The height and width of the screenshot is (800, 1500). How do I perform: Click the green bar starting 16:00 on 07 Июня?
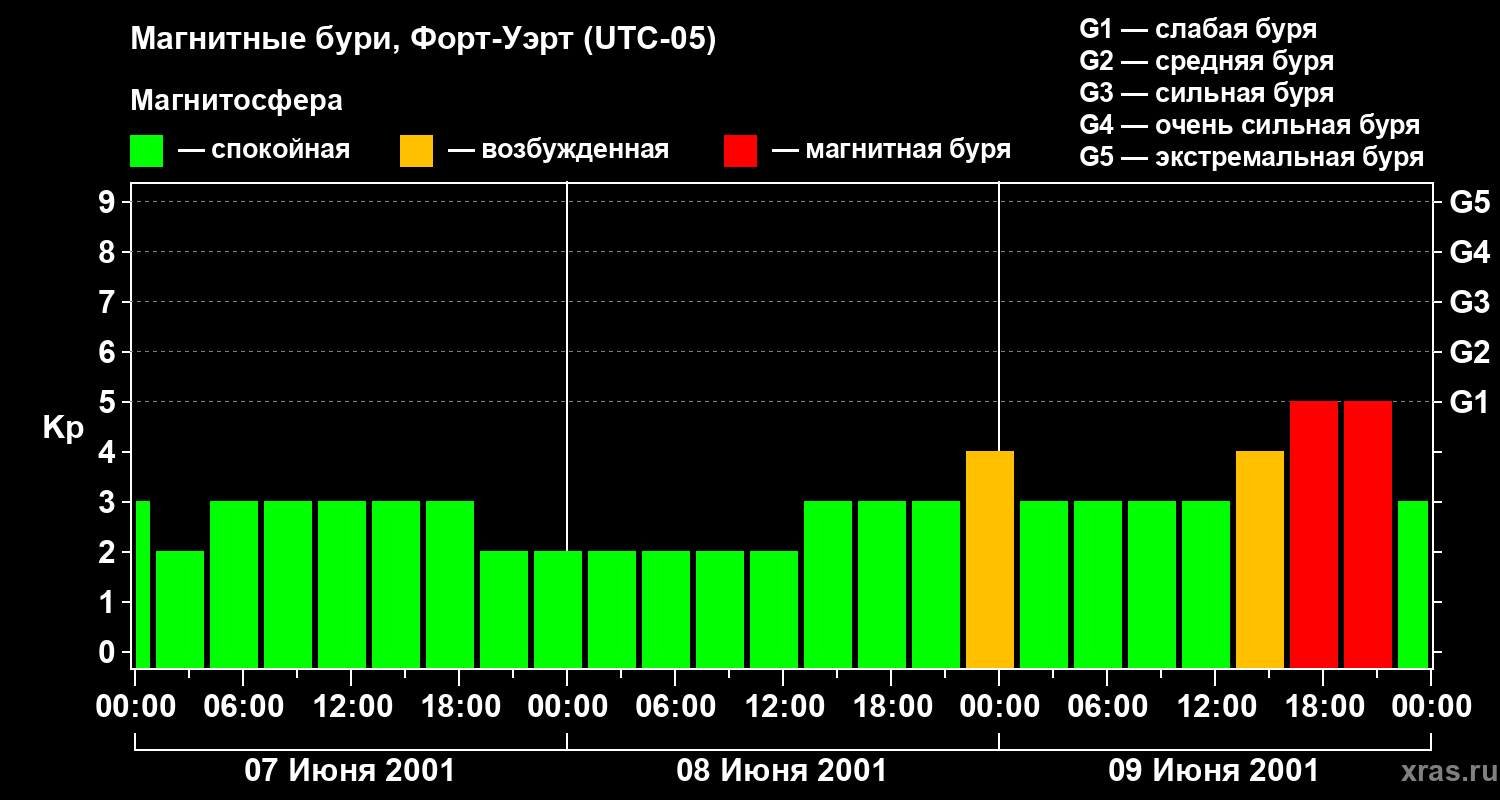click(450, 585)
